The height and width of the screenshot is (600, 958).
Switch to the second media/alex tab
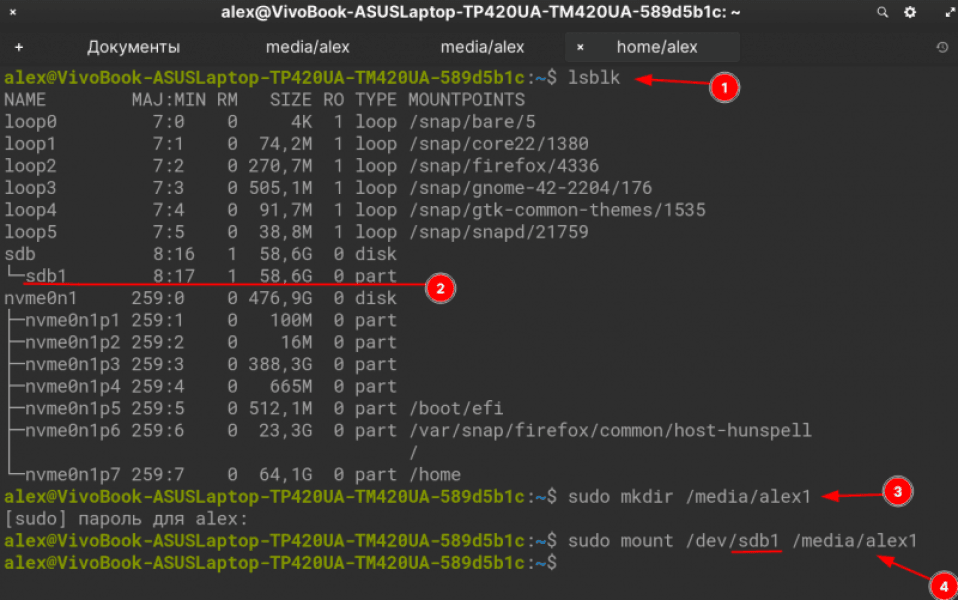point(483,46)
